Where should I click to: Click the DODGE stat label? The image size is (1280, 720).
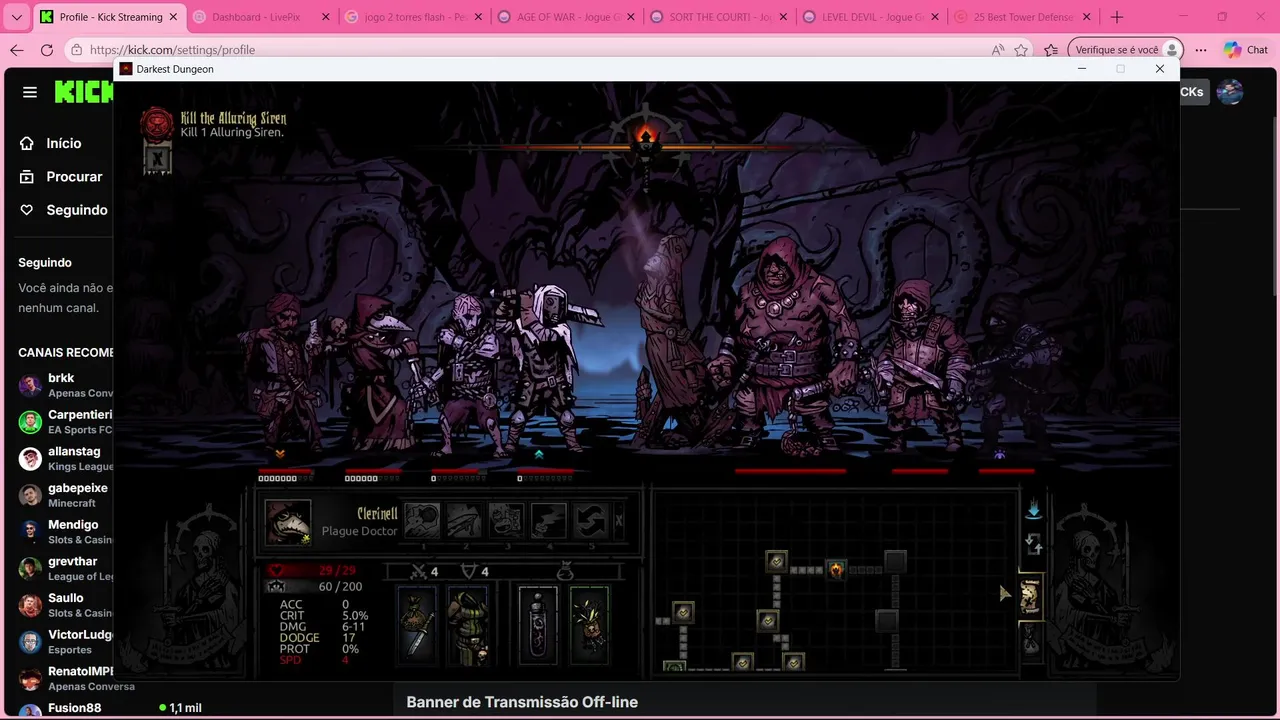299,638
